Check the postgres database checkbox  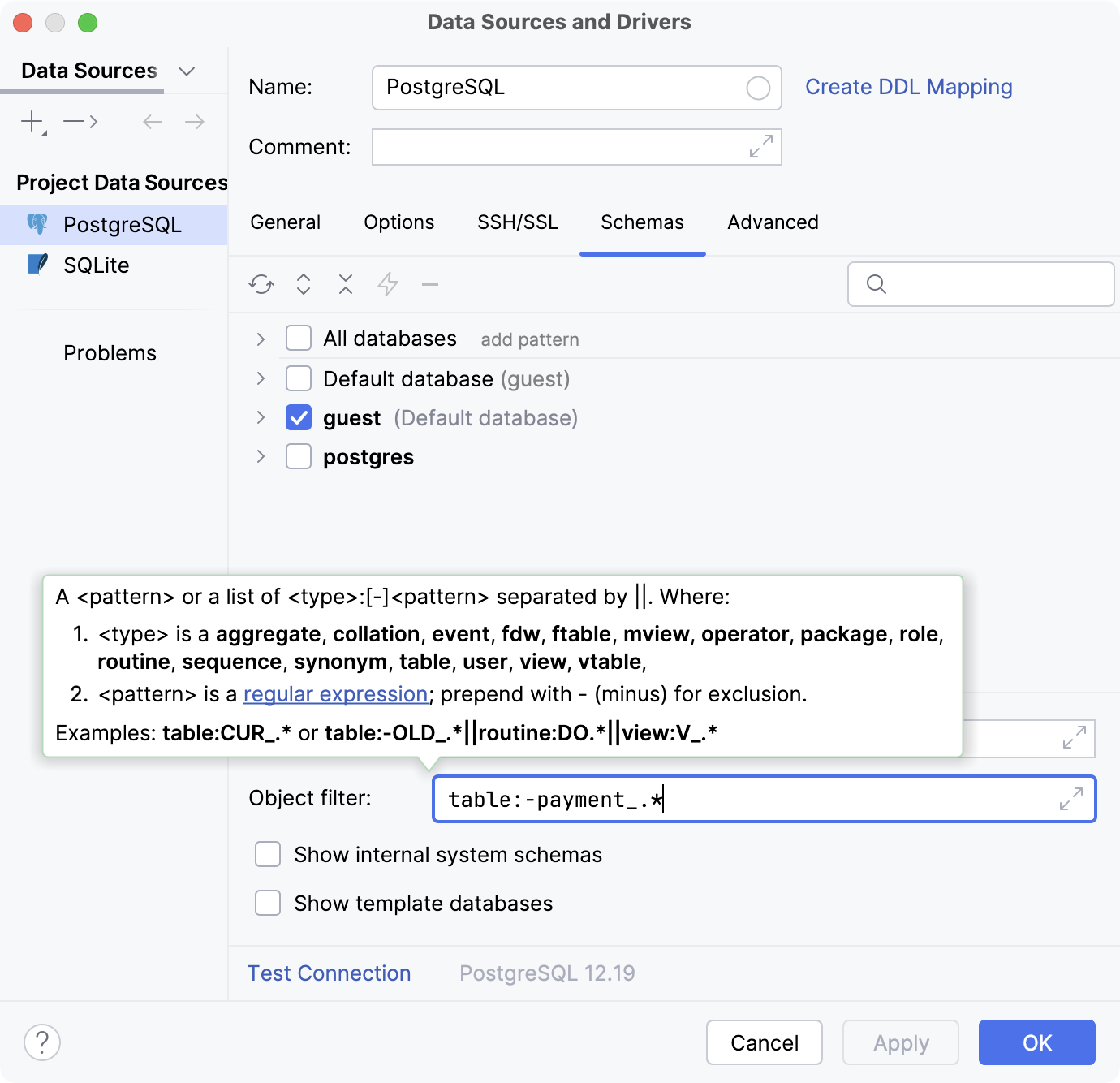(x=299, y=456)
